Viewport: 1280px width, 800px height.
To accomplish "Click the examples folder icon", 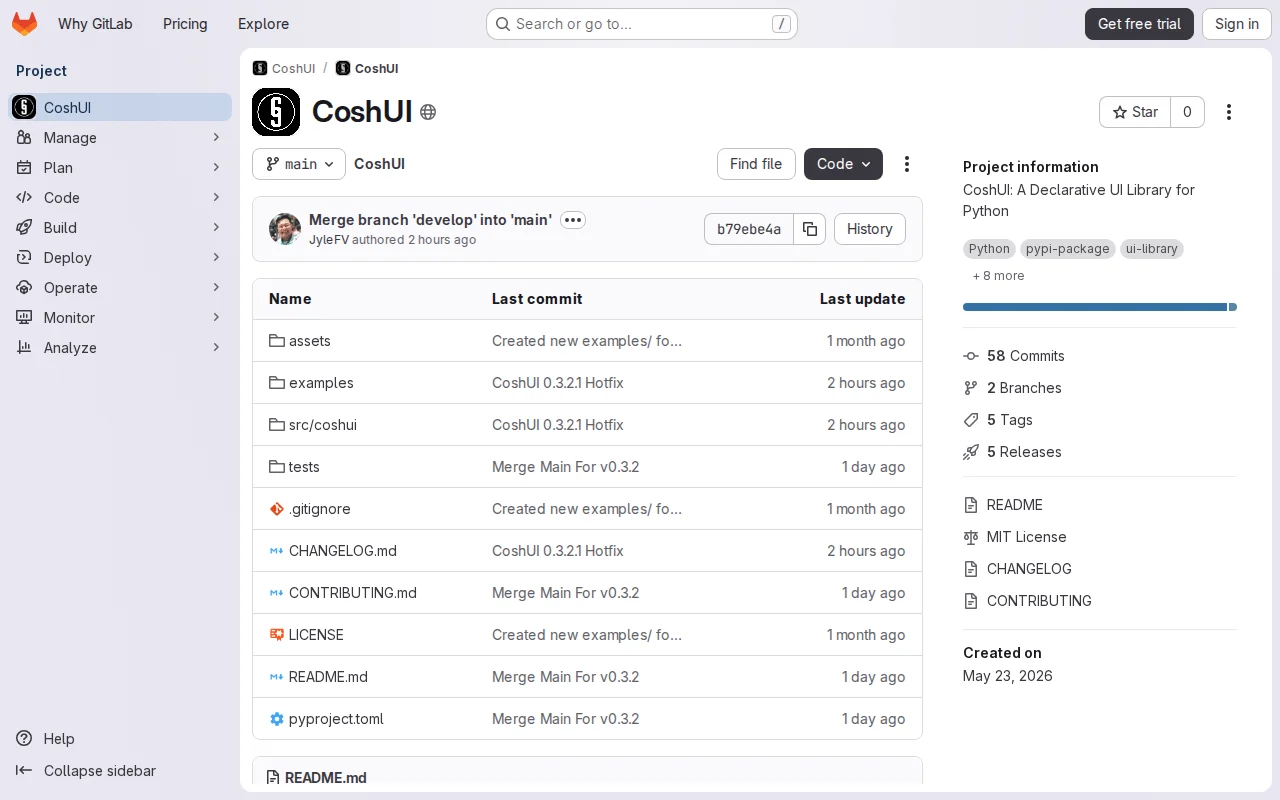I will 277,383.
